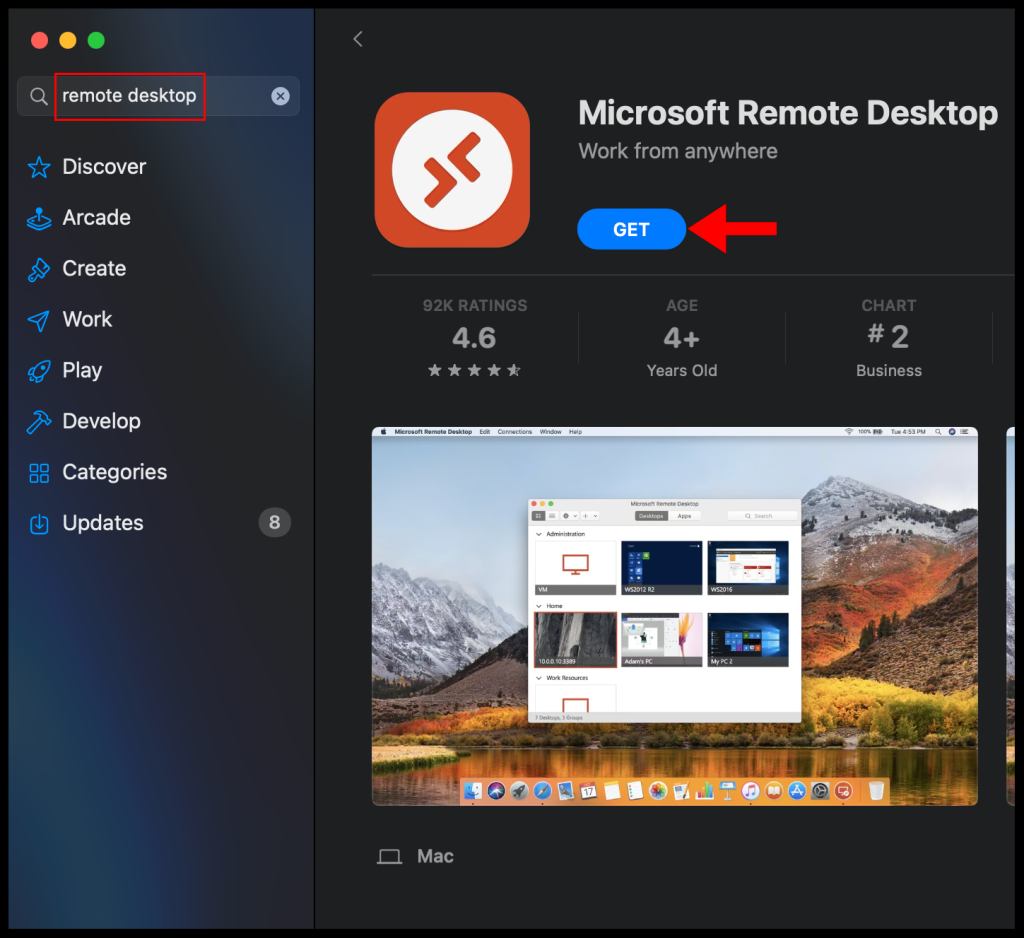Click the #2 Business chart ranking
Image resolution: width=1024 pixels, height=938 pixels.
coord(888,339)
